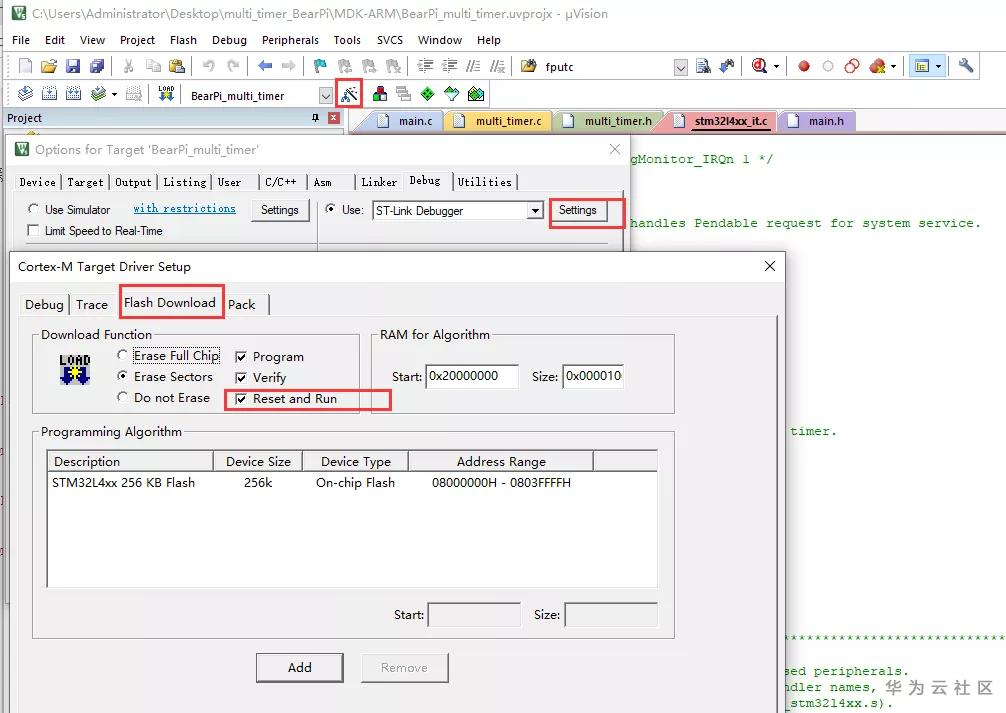This screenshot has width=1006, height=713.
Task: Toggle the Reset and Run checkbox
Action: pyautogui.click(x=241, y=399)
